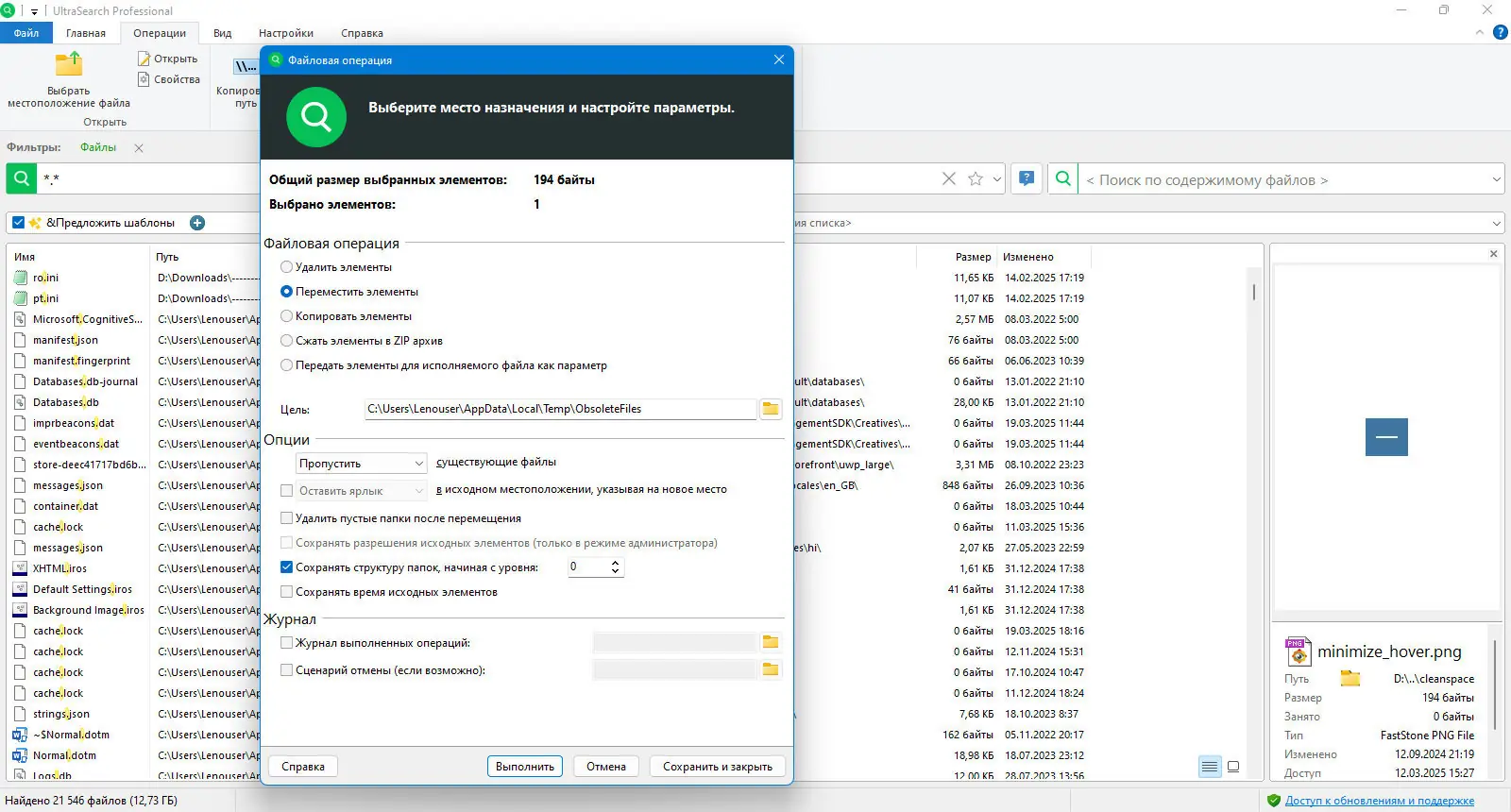Choose 'Сжать элементы в ZIP архив'
Viewport: 1511px width, 812px height.
286,341
